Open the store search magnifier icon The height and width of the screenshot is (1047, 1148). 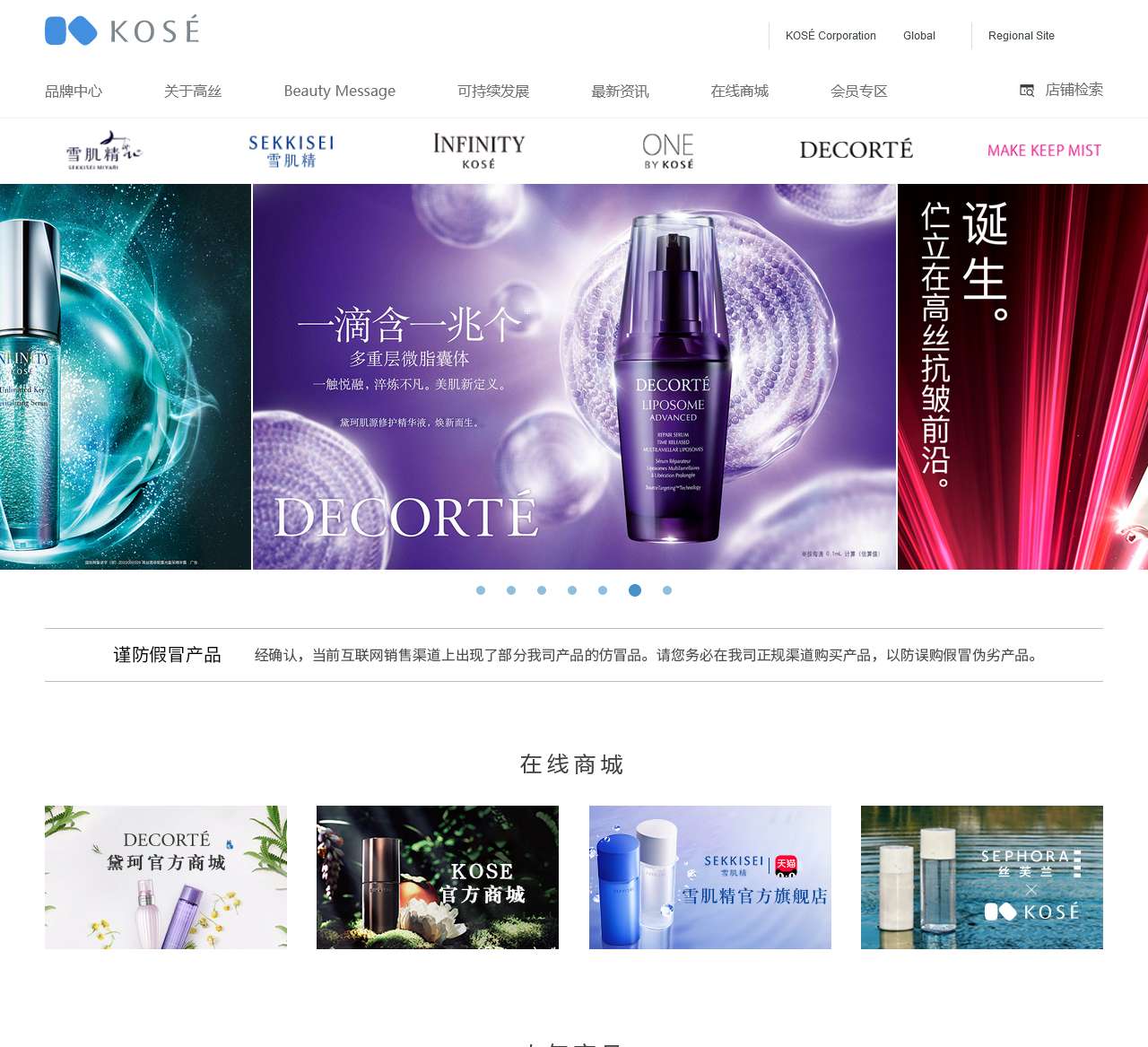pos(1027,91)
